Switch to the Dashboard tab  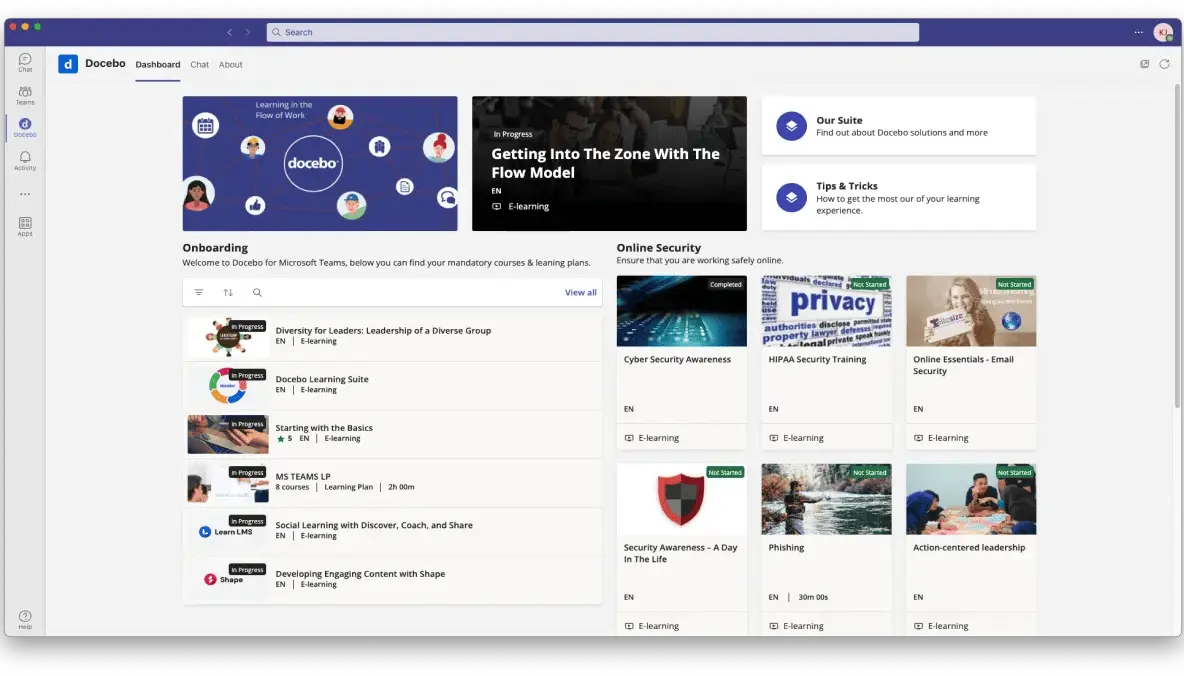coord(158,65)
